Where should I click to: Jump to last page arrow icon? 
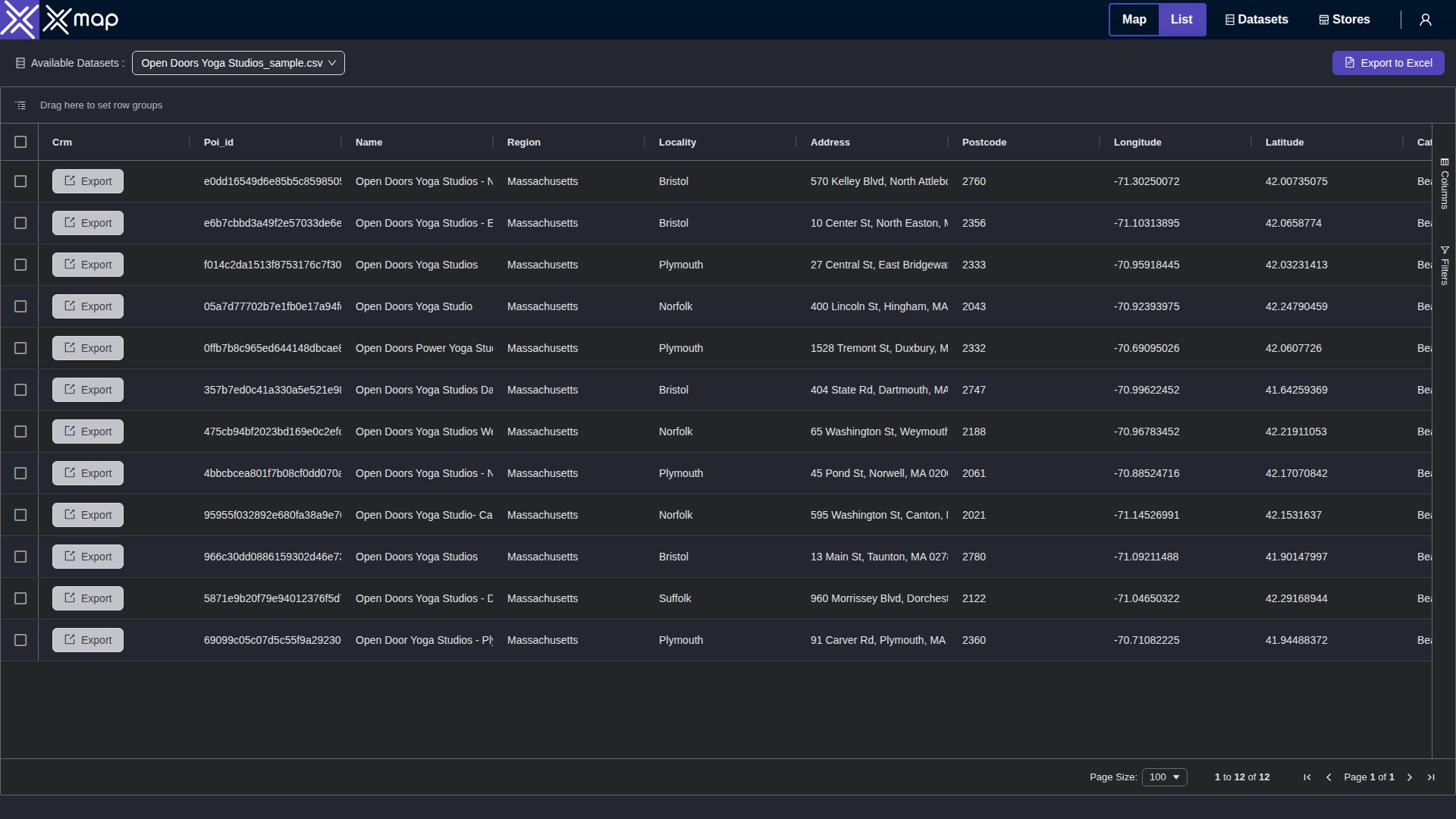(x=1431, y=777)
